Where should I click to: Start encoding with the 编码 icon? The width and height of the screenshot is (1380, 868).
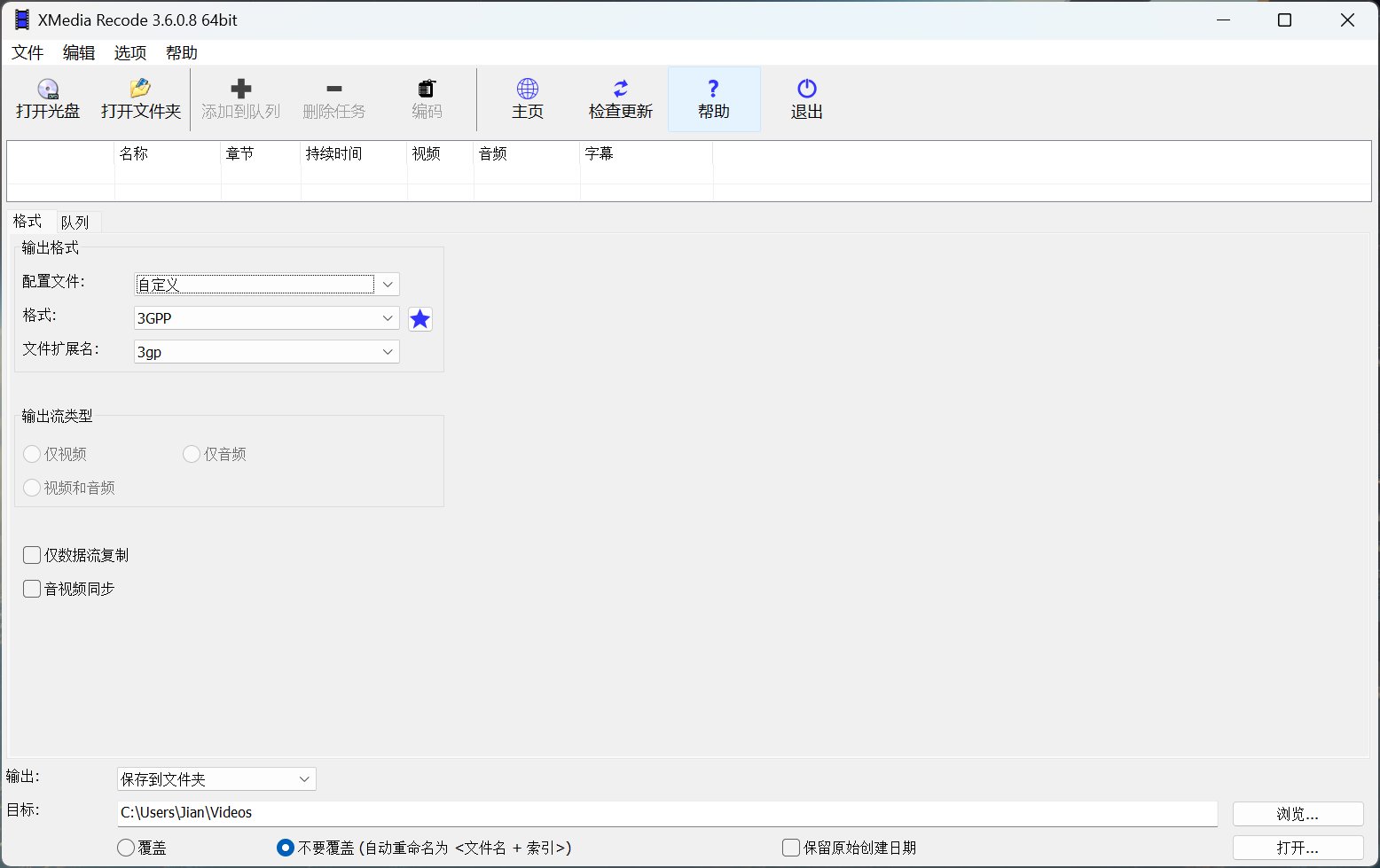click(x=427, y=98)
